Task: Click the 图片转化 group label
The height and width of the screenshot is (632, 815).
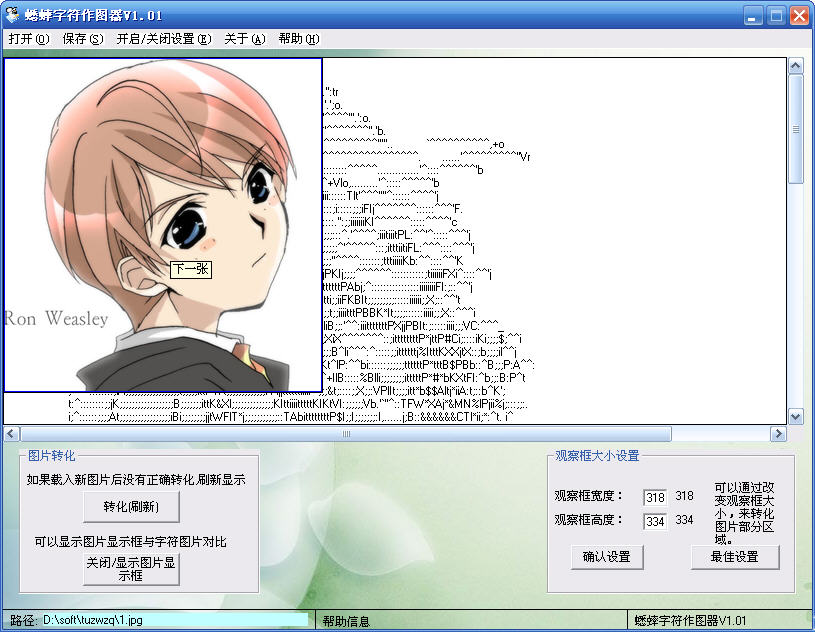Action: (51, 456)
